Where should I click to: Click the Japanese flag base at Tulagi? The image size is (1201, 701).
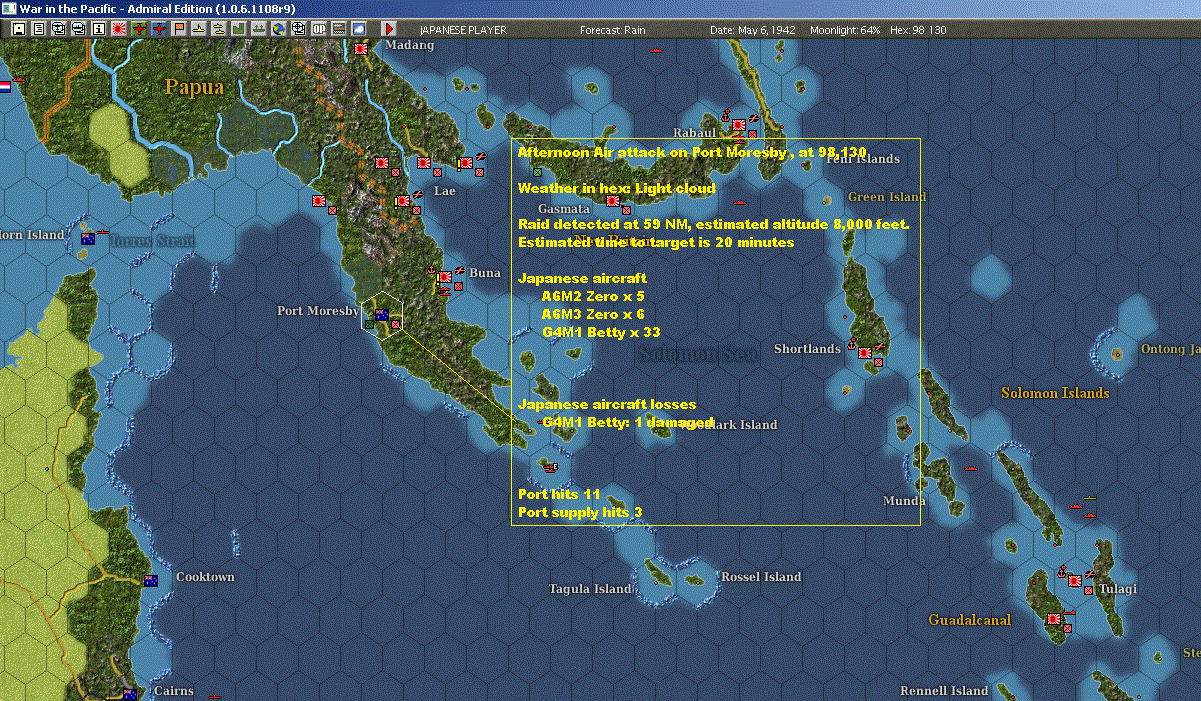(1074, 580)
